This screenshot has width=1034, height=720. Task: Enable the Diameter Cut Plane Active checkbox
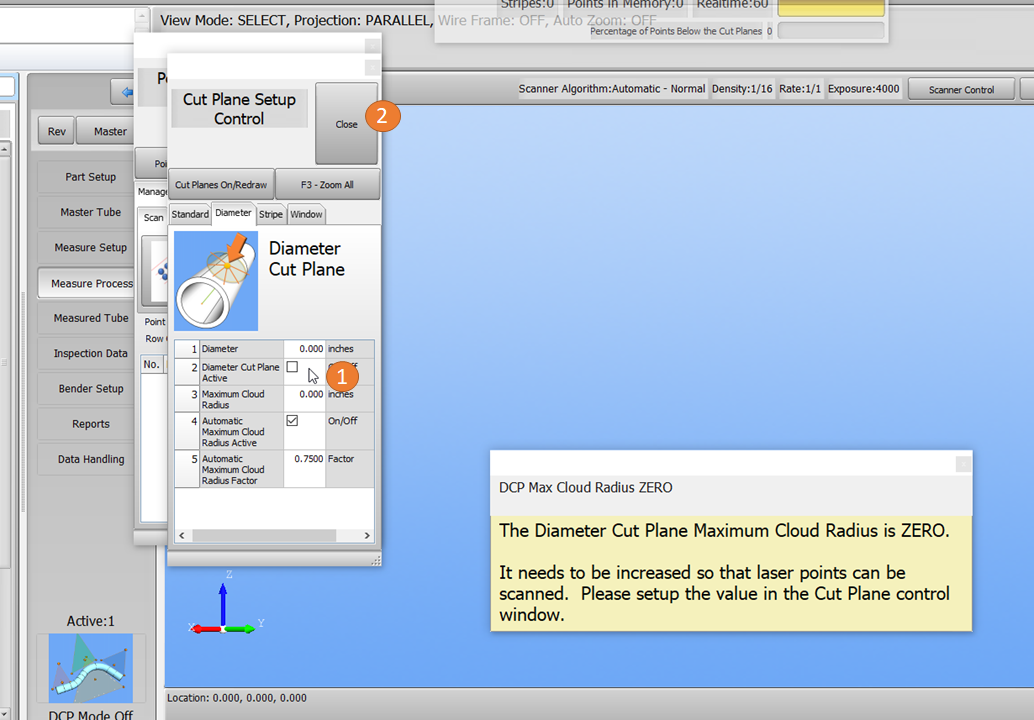(292, 368)
